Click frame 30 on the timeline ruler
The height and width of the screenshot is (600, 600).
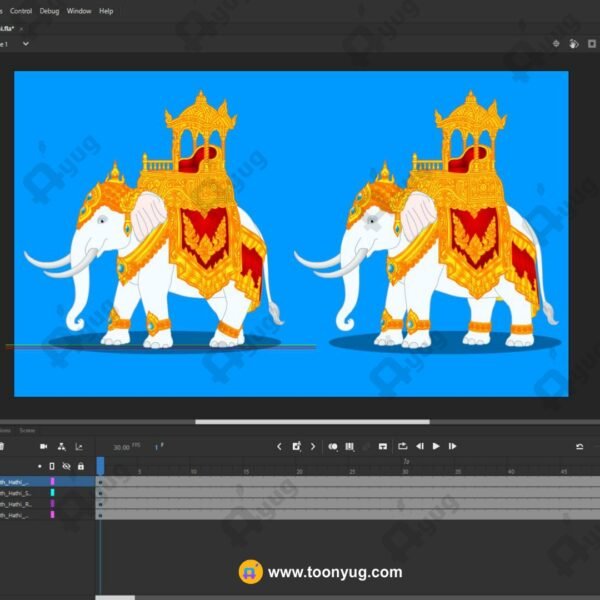[405, 472]
